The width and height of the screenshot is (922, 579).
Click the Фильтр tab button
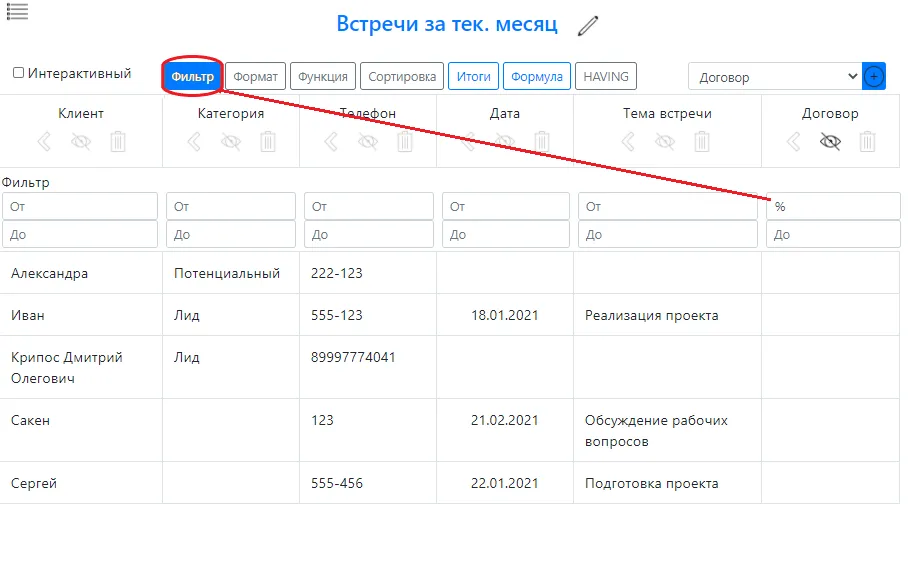pyautogui.click(x=192, y=76)
